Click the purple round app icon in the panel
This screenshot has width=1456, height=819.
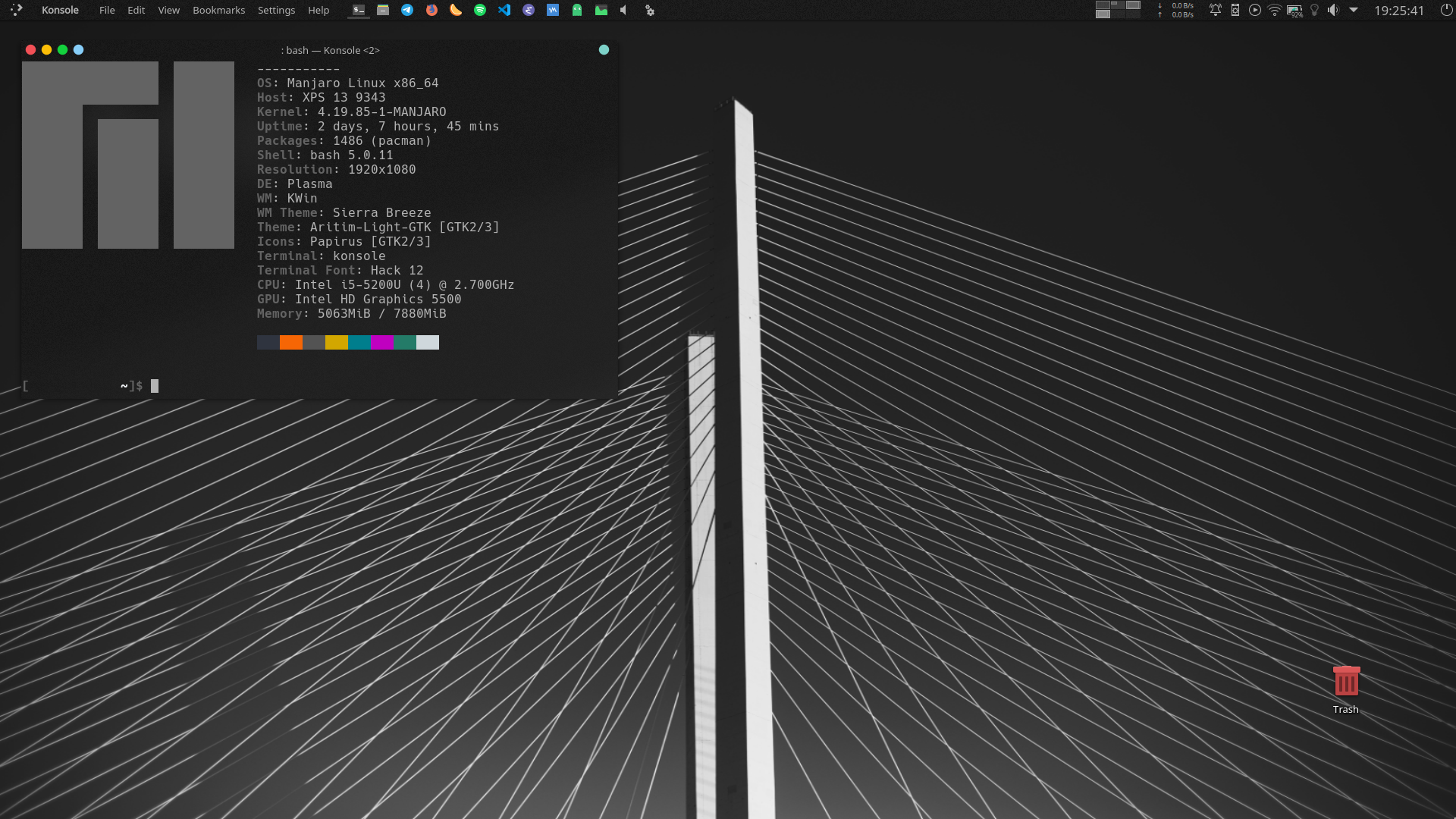529,10
